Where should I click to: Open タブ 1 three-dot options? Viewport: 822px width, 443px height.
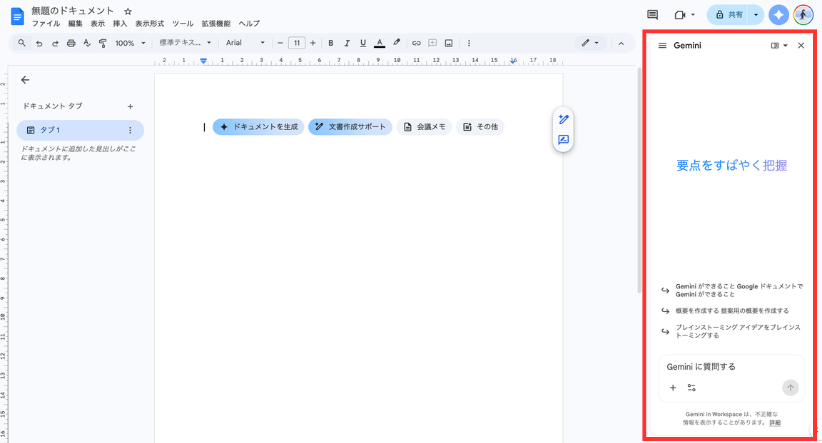point(131,130)
